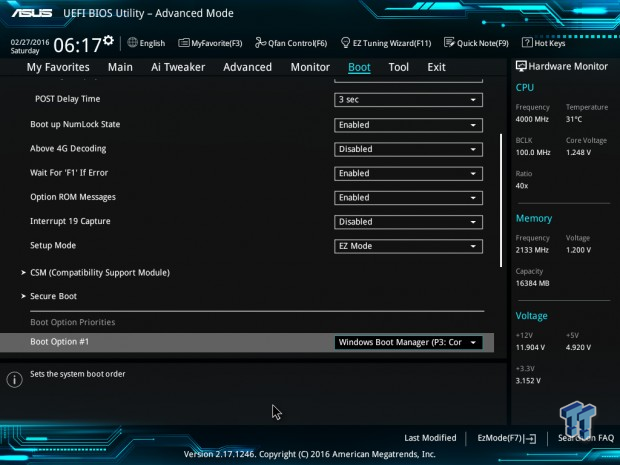This screenshot has width=620, height=465.
Task: Click Last Modified at the bottom
Action: coord(430,438)
